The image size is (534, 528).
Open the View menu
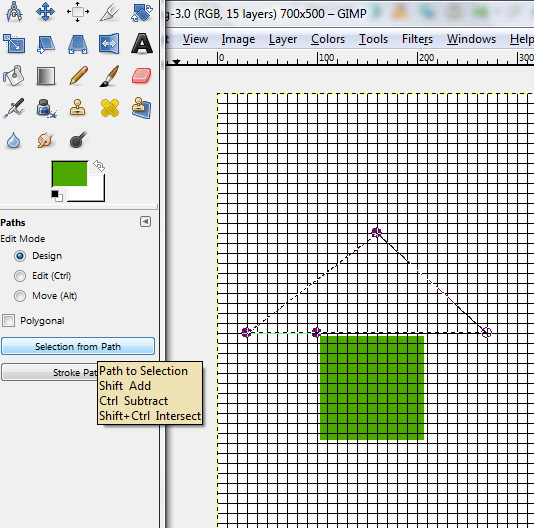[x=195, y=39]
